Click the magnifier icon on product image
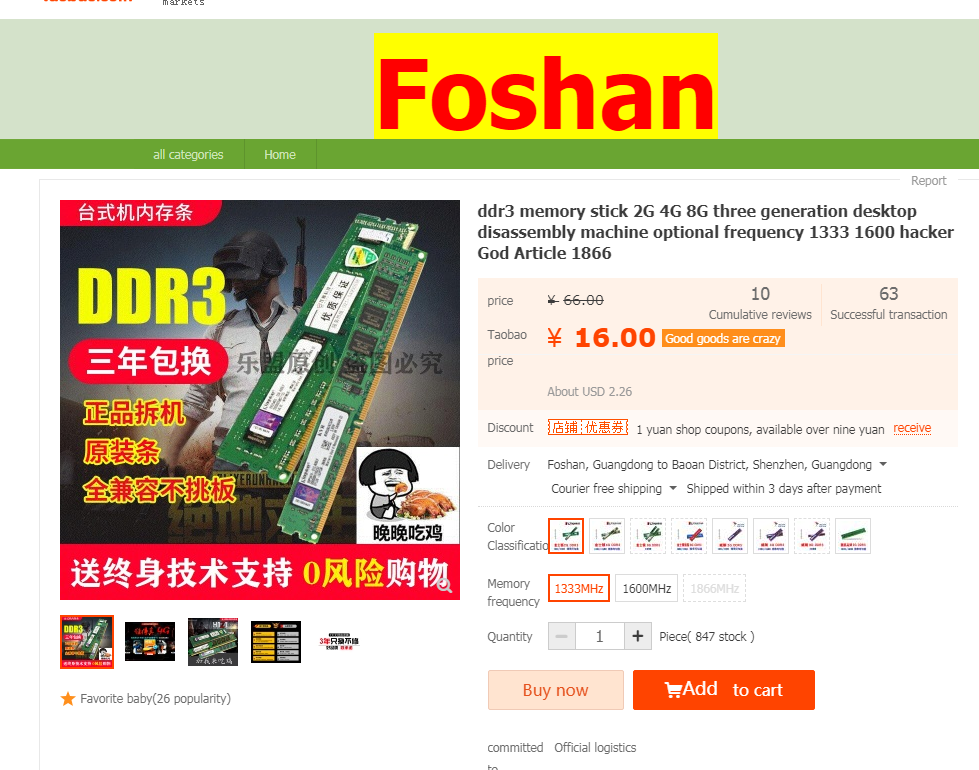979x770 pixels. [x=445, y=585]
